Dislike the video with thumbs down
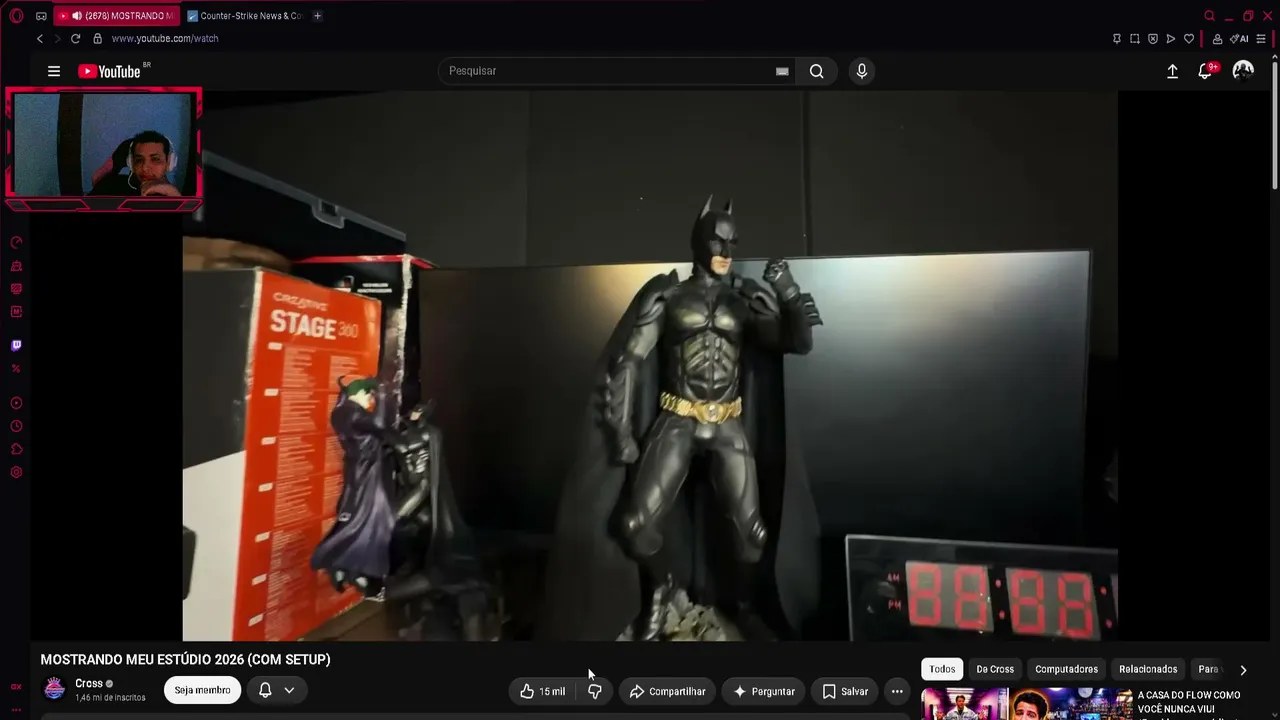Viewport: 1280px width, 720px height. (594, 691)
